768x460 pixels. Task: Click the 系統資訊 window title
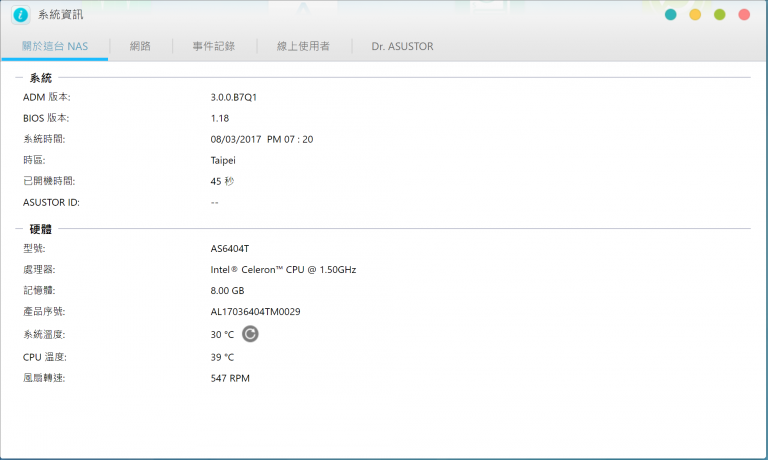tap(61, 15)
